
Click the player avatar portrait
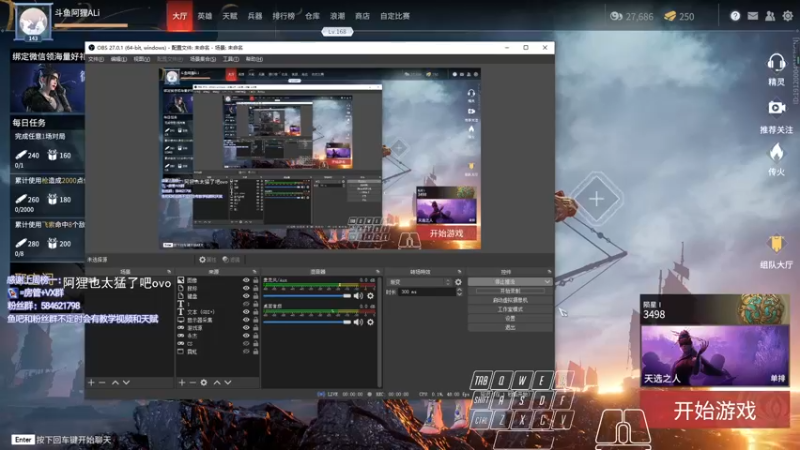tap(33, 21)
